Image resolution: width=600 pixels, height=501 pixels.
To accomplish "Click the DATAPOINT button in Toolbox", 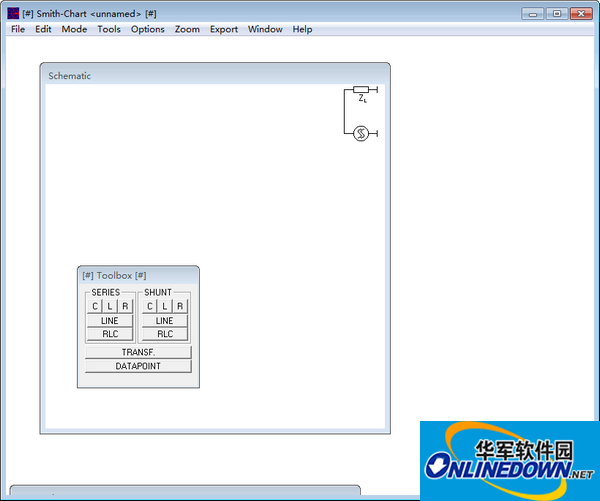I will (138, 366).
